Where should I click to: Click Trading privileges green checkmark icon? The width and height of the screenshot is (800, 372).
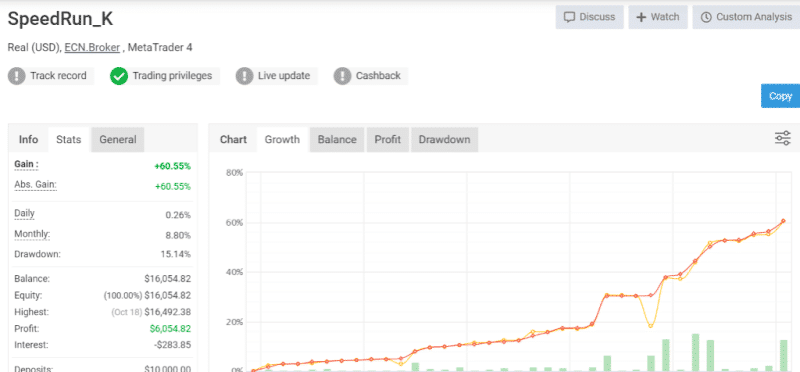tap(118, 77)
